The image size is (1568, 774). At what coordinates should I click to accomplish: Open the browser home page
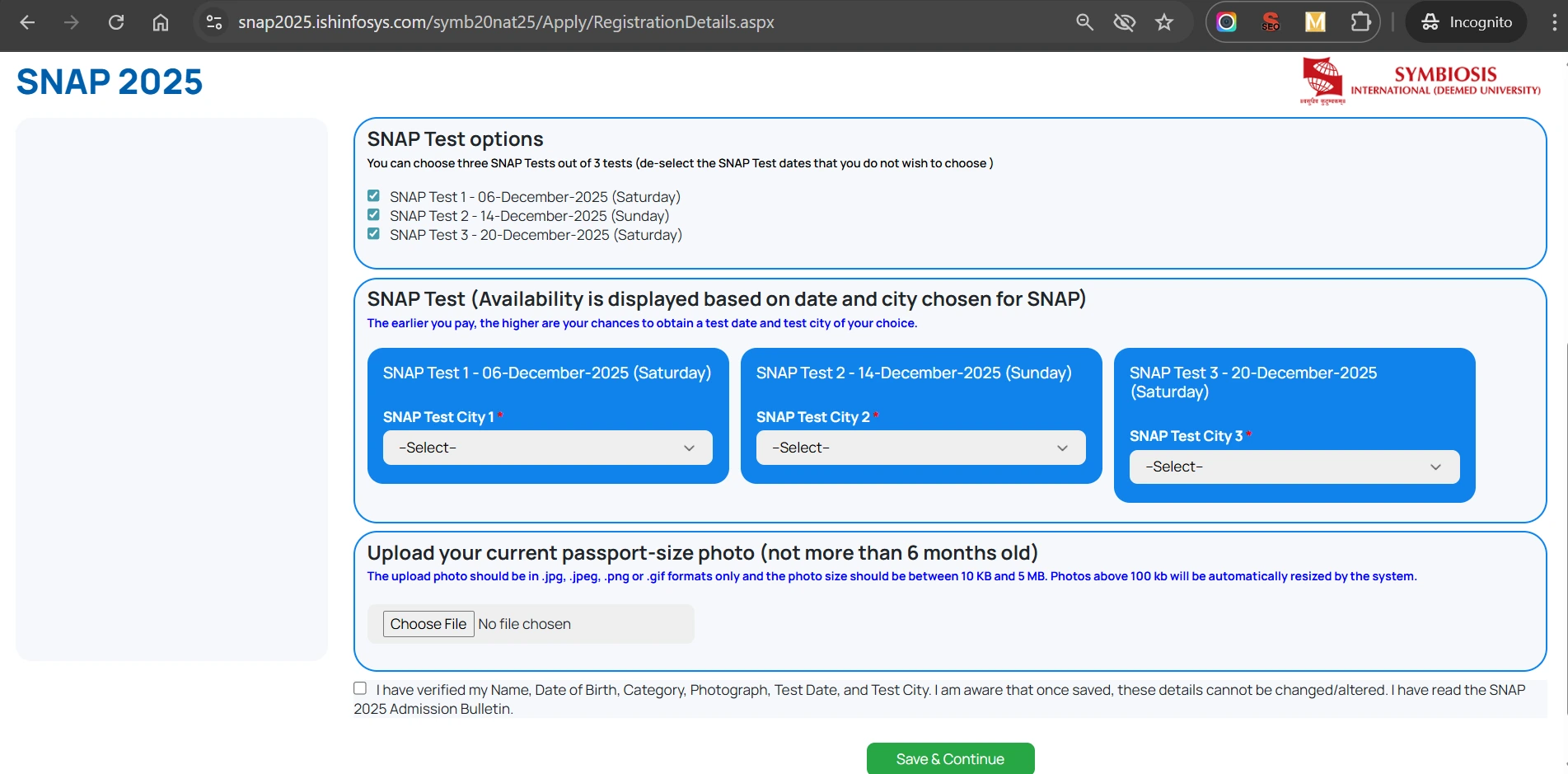[161, 22]
